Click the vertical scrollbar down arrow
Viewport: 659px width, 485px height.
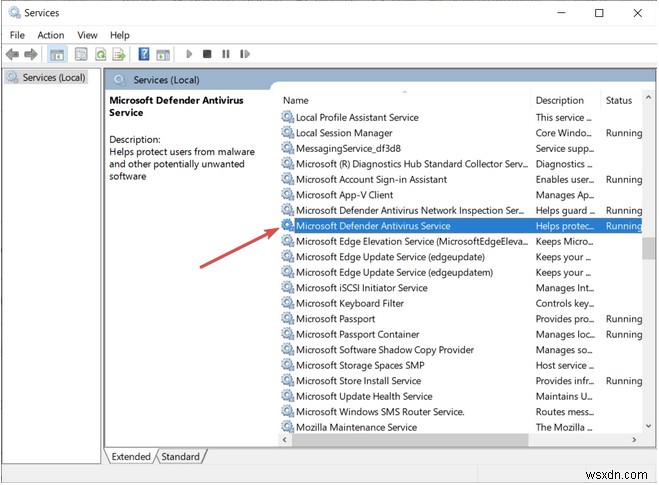tap(648, 426)
